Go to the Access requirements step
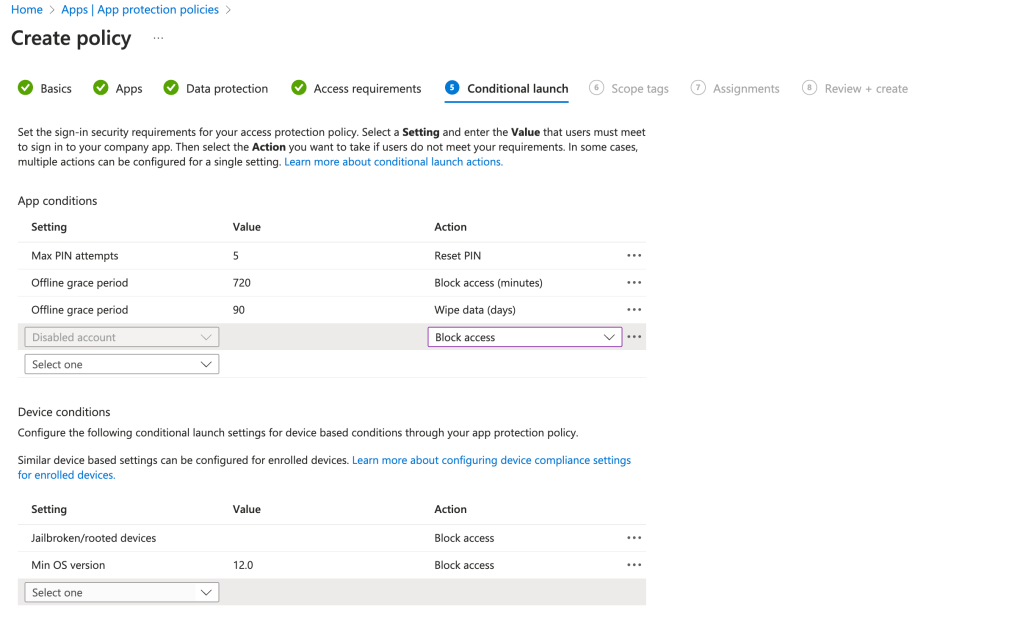Screen dimensions: 1023x618 (x=367, y=89)
